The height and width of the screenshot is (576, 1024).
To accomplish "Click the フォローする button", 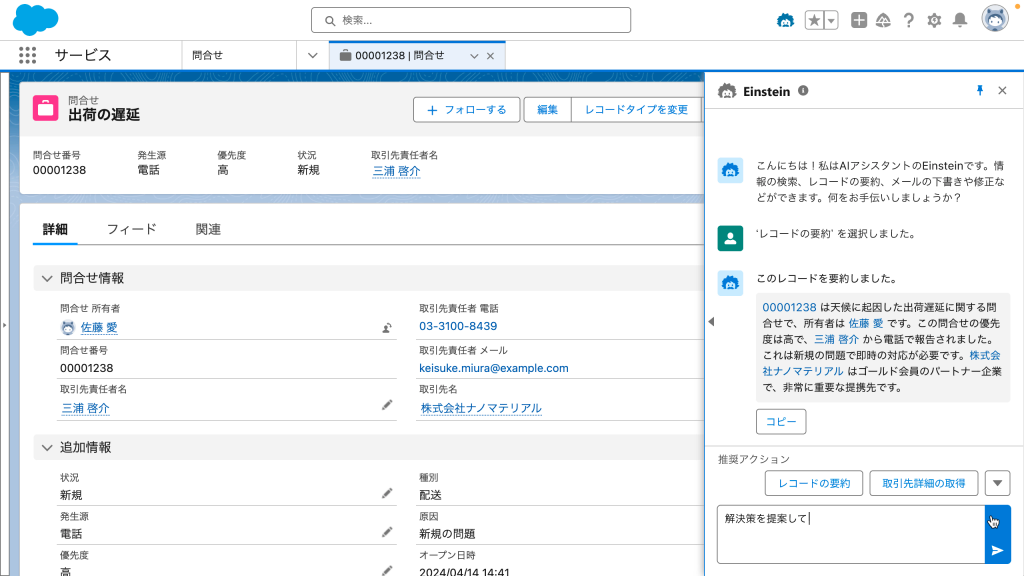I will (x=467, y=110).
